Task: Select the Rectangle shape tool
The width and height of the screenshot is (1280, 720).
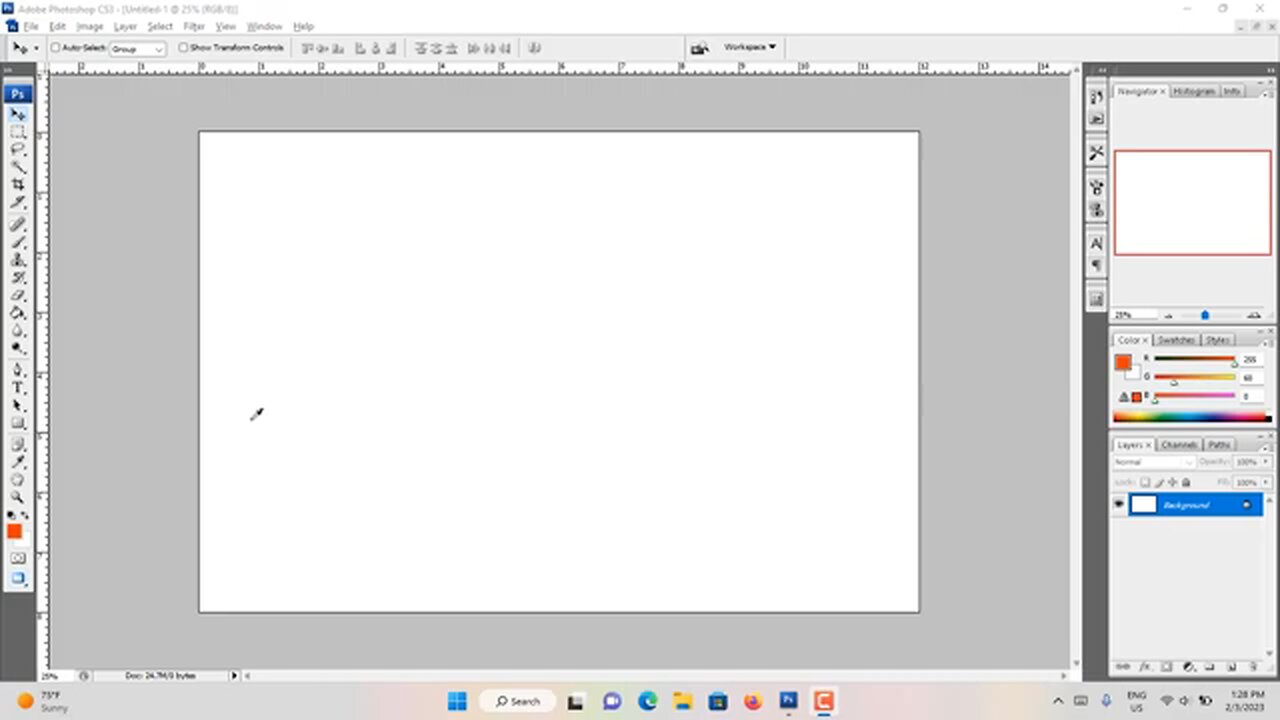Action: [18, 423]
